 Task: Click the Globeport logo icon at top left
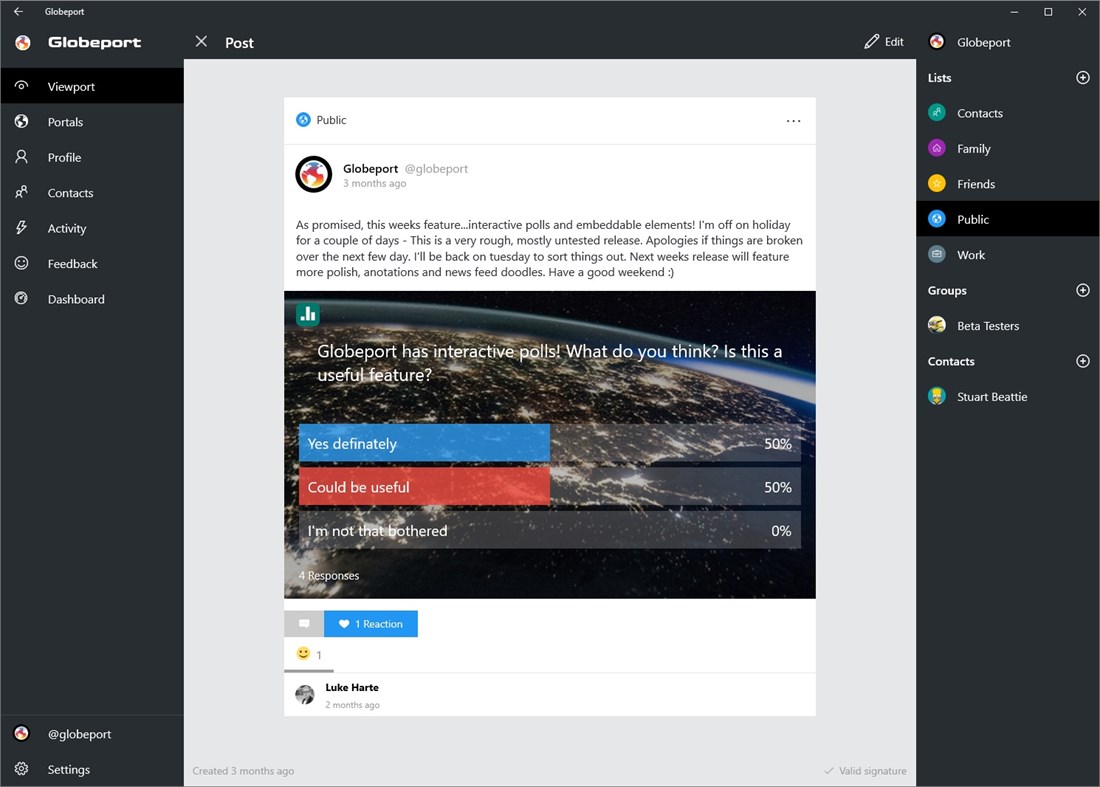(21, 42)
